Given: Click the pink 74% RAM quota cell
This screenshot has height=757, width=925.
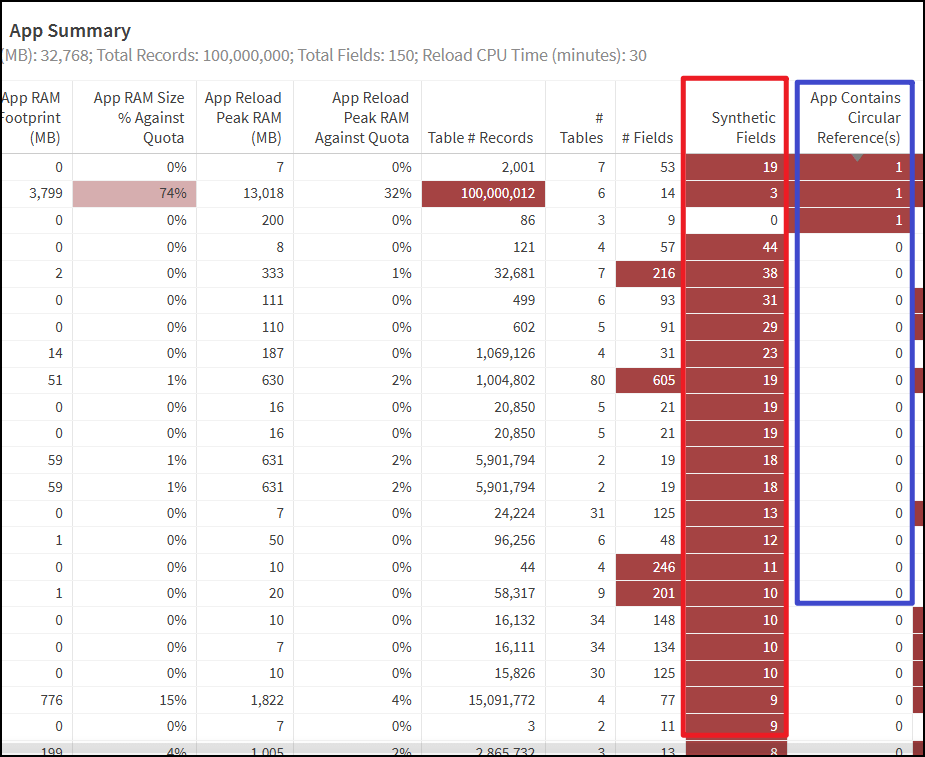Looking at the screenshot, I should (x=134, y=194).
